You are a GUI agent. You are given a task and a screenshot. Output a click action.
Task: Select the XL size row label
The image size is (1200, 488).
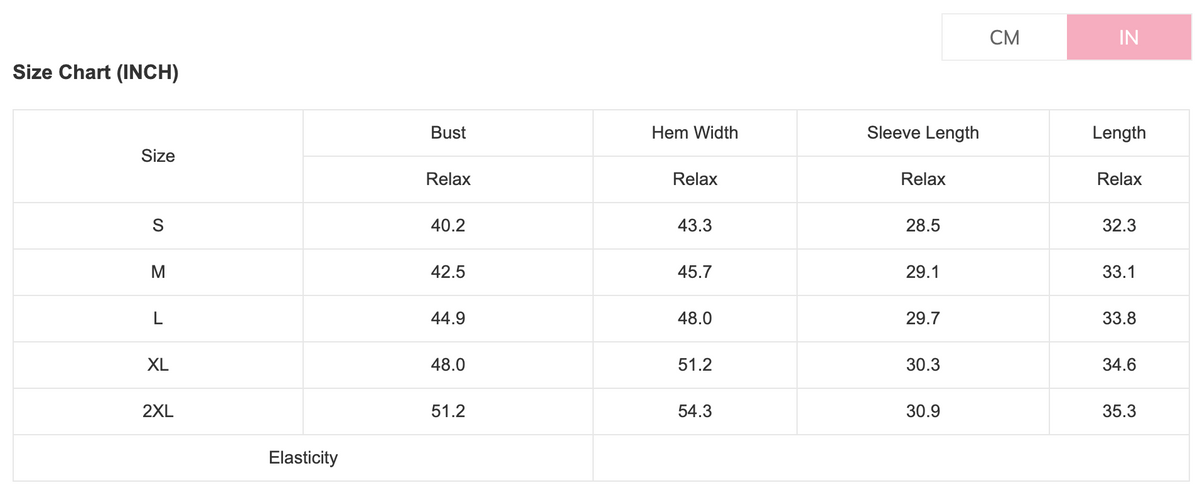(x=158, y=365)
